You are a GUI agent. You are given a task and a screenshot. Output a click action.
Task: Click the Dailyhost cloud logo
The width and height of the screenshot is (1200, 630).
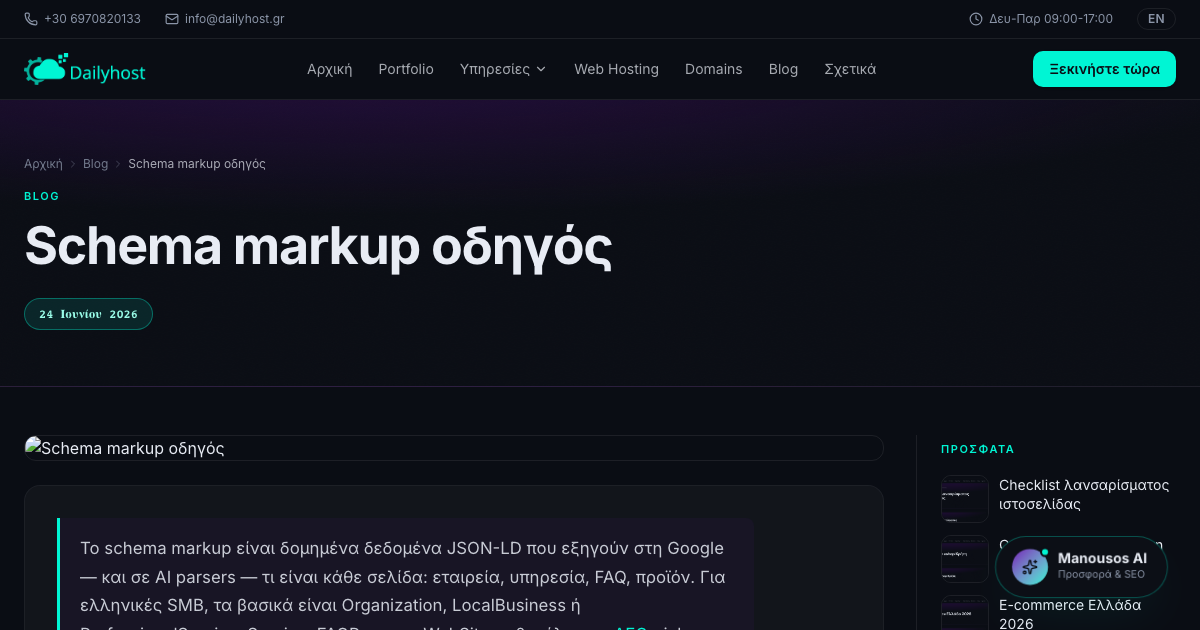click(x=85, y=69)
